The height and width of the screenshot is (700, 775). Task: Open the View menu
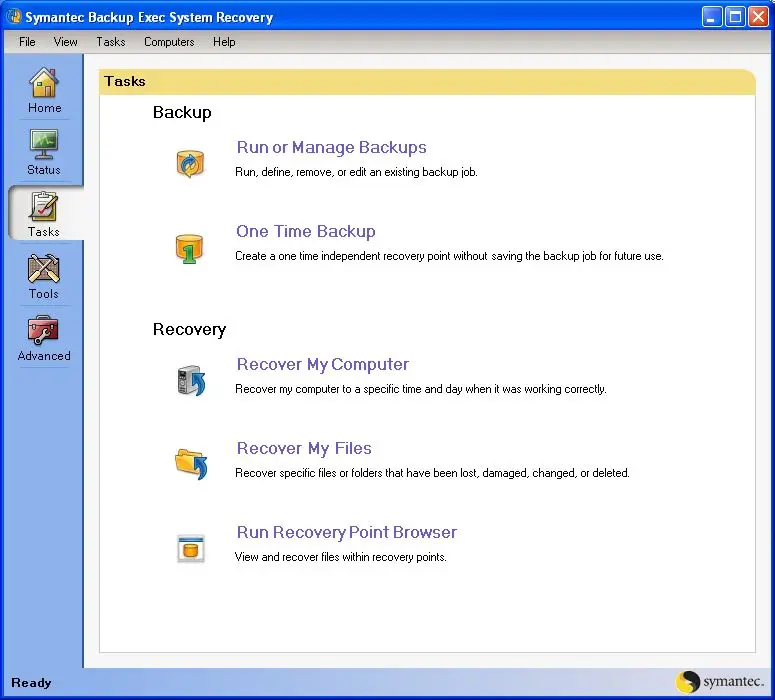pyautogui.click(x=65, y=42)
